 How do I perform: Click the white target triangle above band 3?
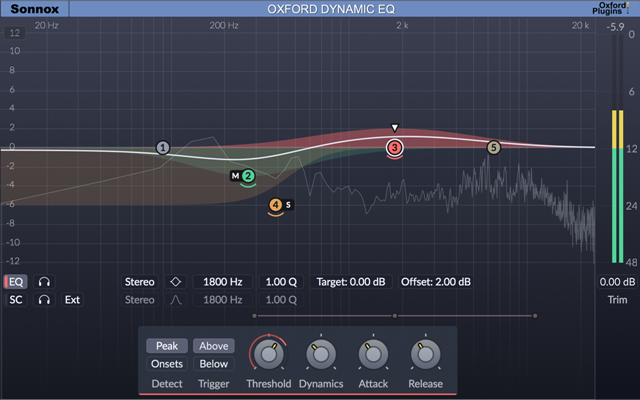[x=394, y=128]
